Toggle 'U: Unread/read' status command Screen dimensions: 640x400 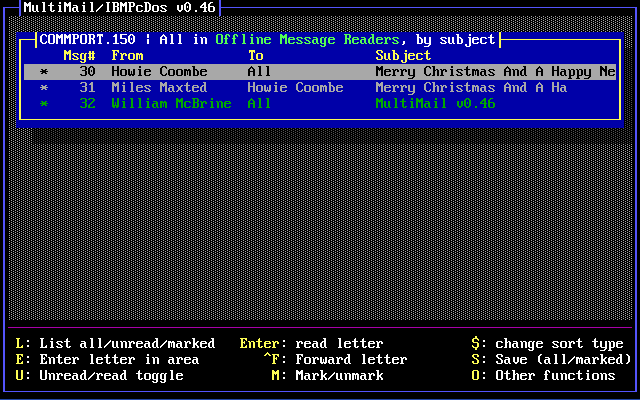point(99,376)
